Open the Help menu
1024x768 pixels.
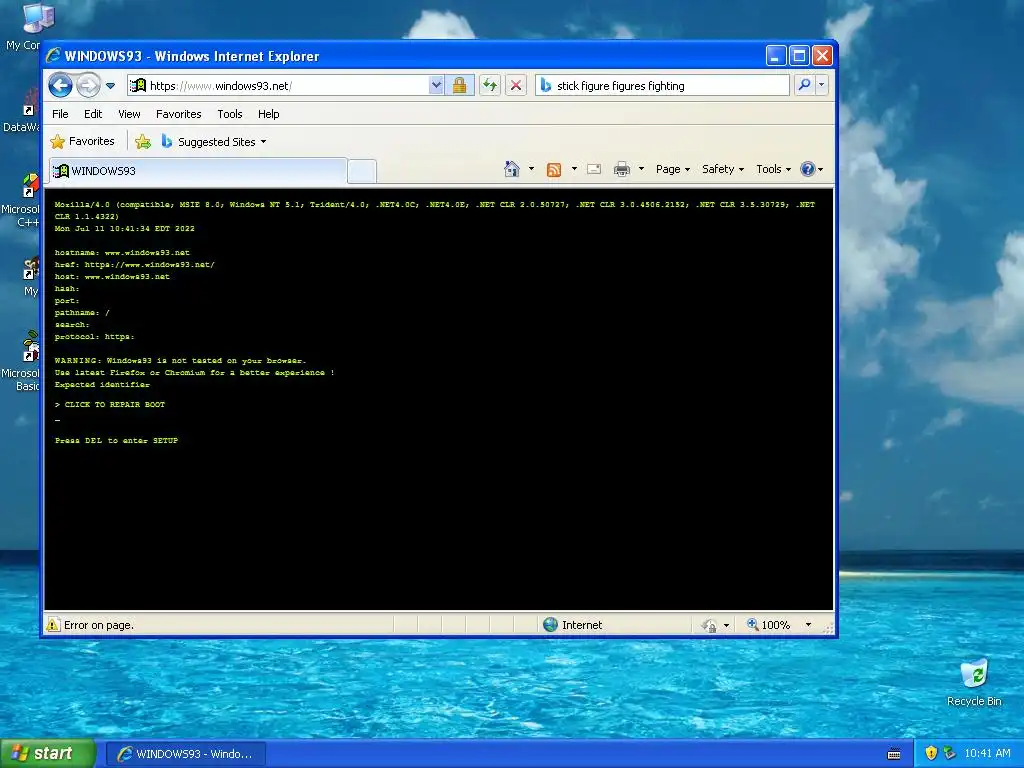pyautogui.click(x=268, y=114)
